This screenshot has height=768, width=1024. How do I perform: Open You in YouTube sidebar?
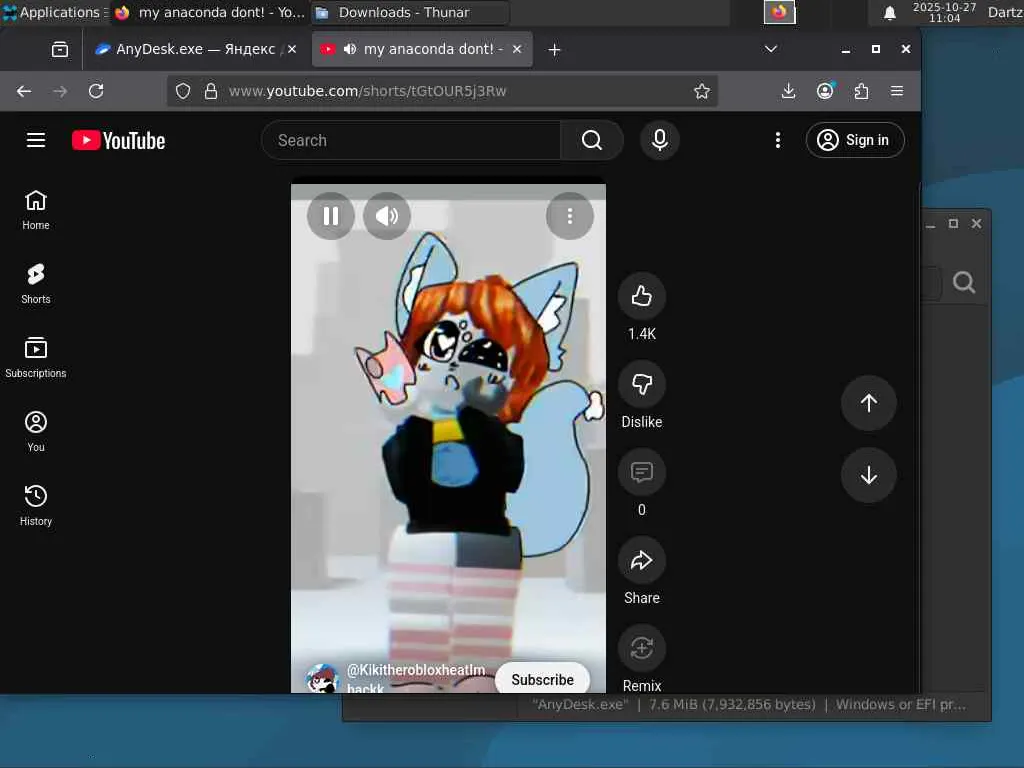coord(36,432)
